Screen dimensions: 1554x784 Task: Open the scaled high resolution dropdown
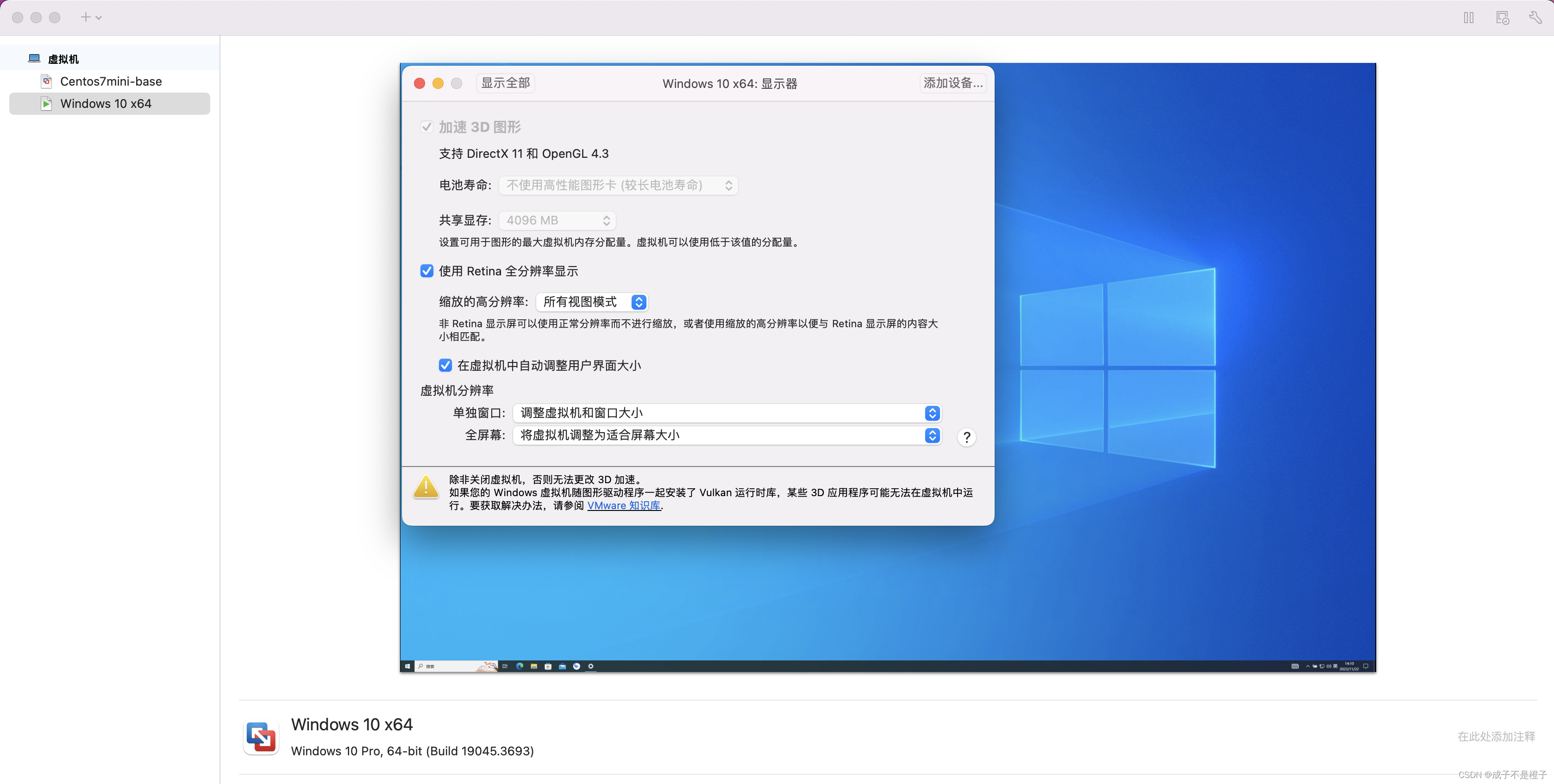pos(592,302)
